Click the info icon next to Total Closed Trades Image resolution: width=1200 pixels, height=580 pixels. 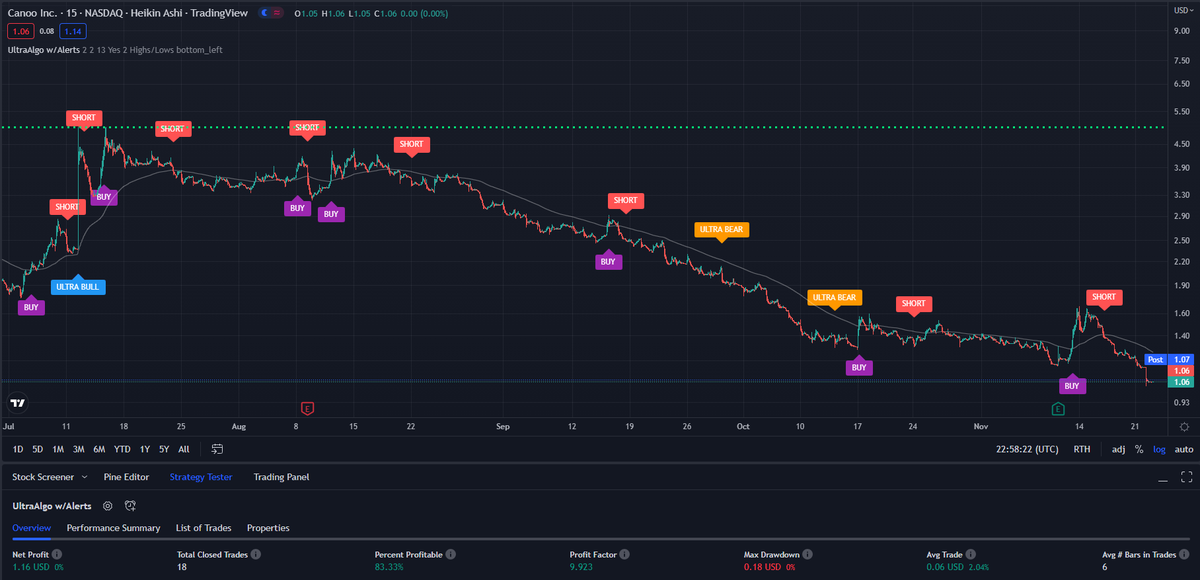(x=256, y=554)
